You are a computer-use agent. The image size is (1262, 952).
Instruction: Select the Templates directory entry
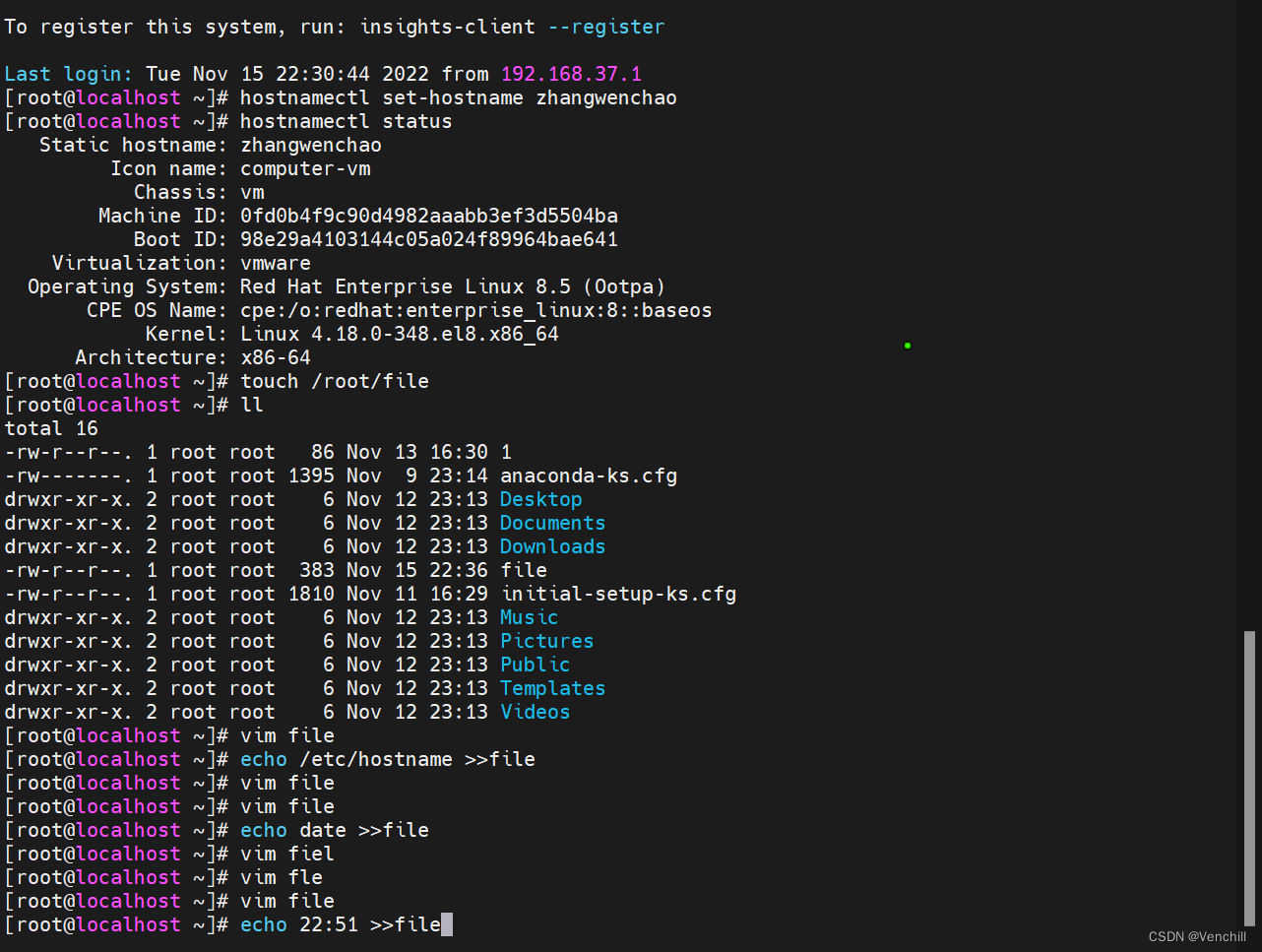click(552, 688)
